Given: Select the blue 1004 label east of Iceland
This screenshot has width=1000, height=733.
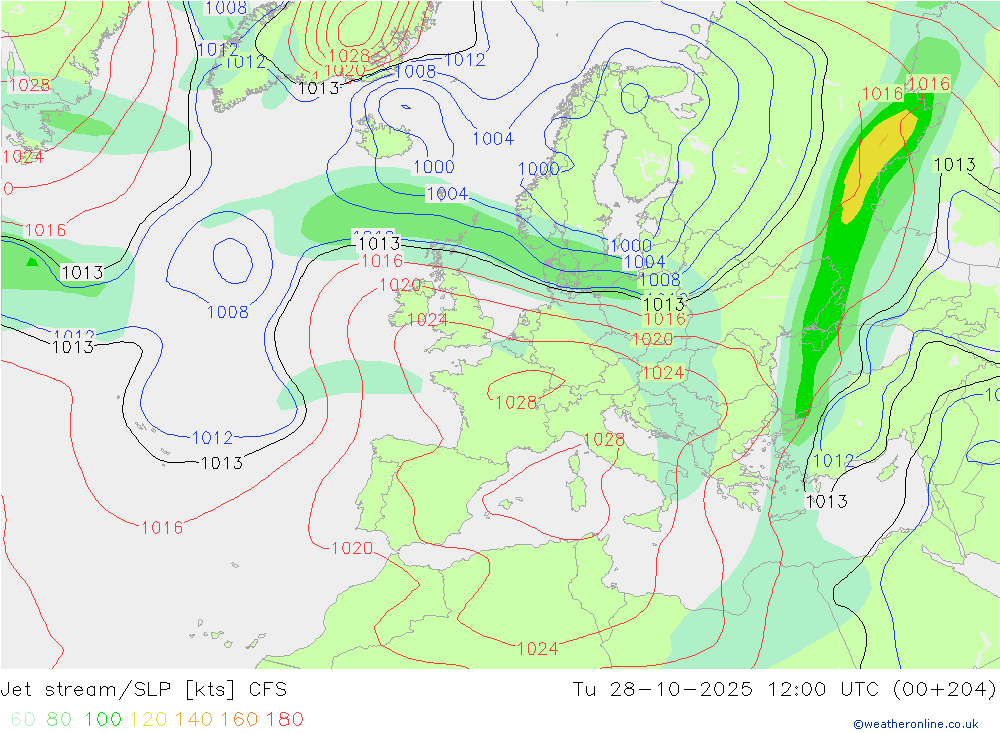Looking at the screenshot, I should (493, 138).
